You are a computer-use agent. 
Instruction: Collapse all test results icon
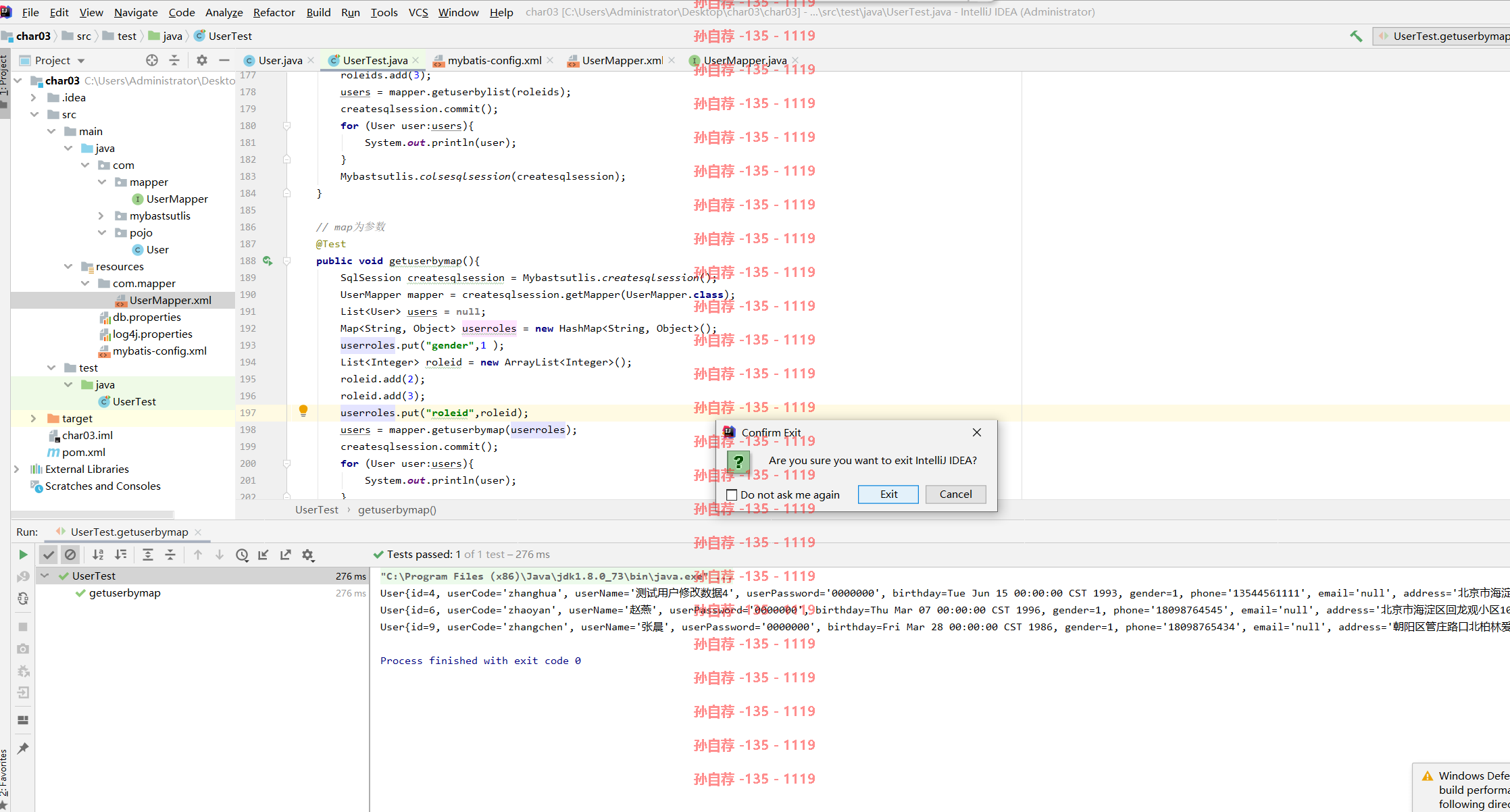tap(170, 555)
